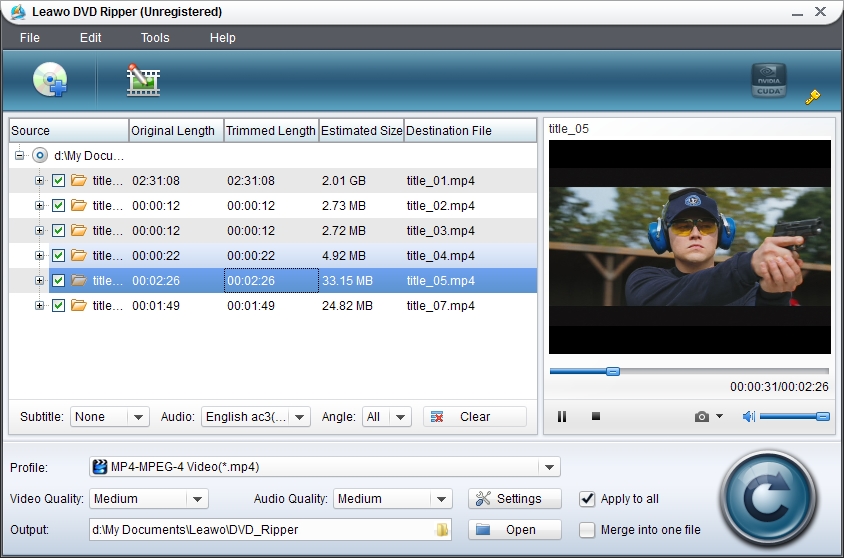Click the playback progress slider handle

click(613, 371)
